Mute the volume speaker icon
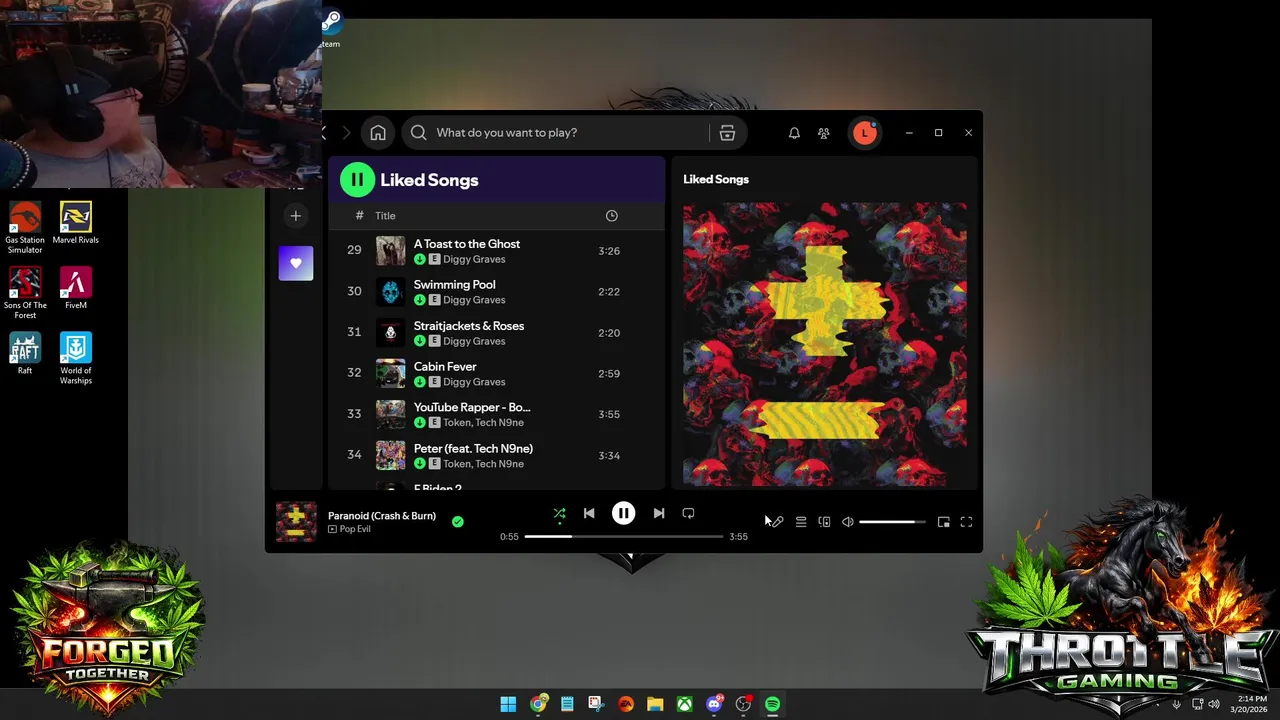Image resolution: width=1280 pixels, height=720 pixels. [x=848, y=522]
